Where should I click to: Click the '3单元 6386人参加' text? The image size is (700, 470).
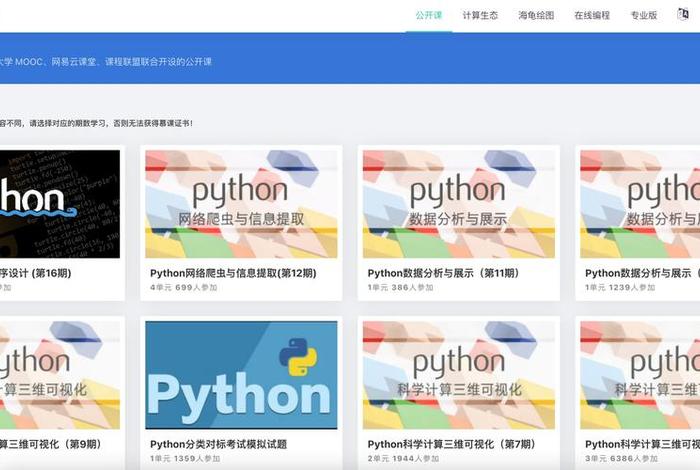click(x=621, y=458)
